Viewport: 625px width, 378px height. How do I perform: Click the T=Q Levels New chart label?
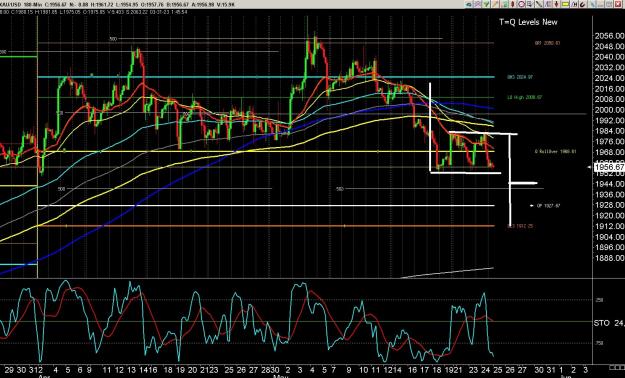click(x=528, y=22)
